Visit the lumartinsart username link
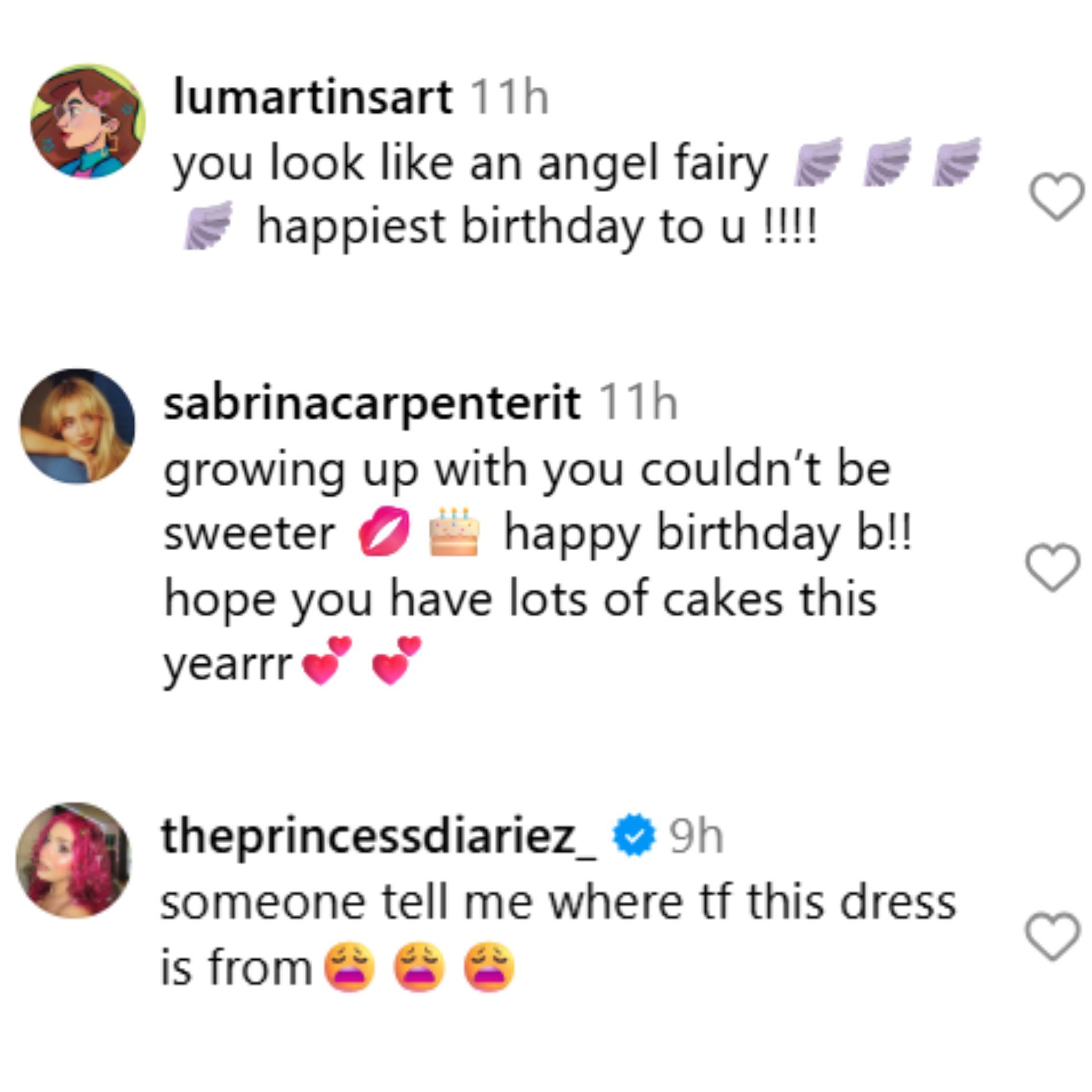Viewport: 1092px width, 1092px height. pyautogui.click(x=313, y=98)
